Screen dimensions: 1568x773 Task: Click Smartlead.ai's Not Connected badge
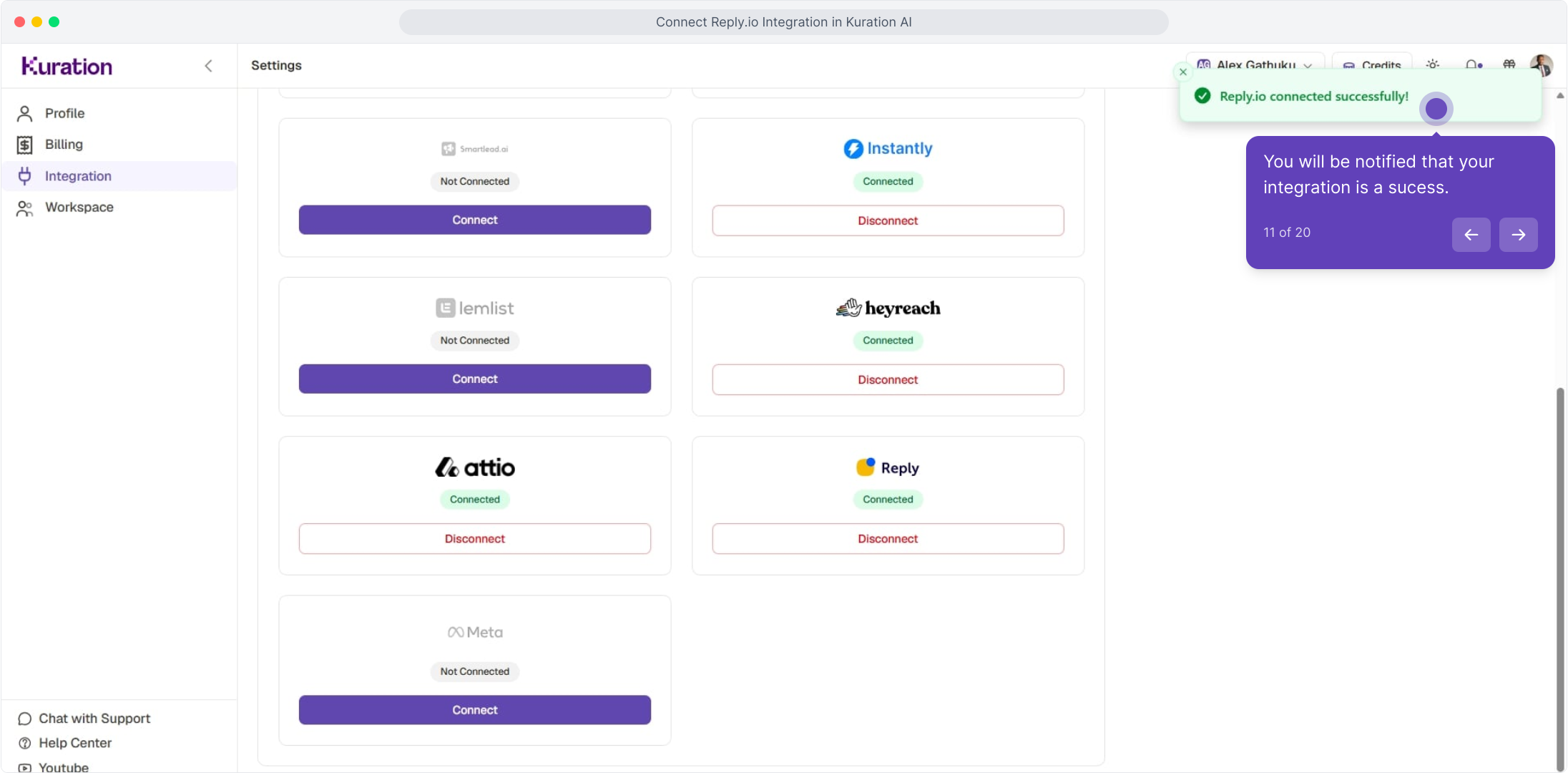click(475, 181)
